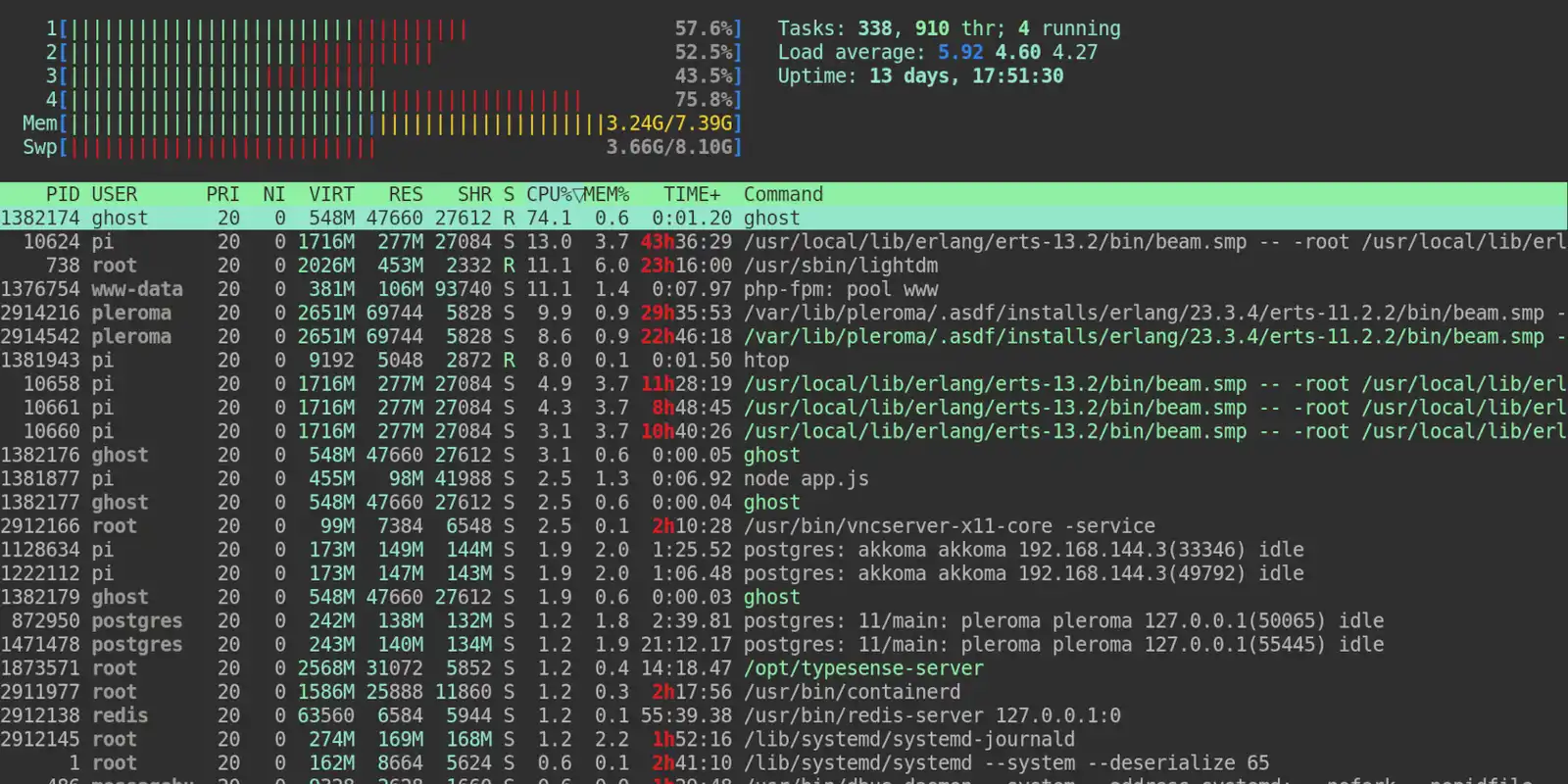Sort by the Command column header

(783, 194)
